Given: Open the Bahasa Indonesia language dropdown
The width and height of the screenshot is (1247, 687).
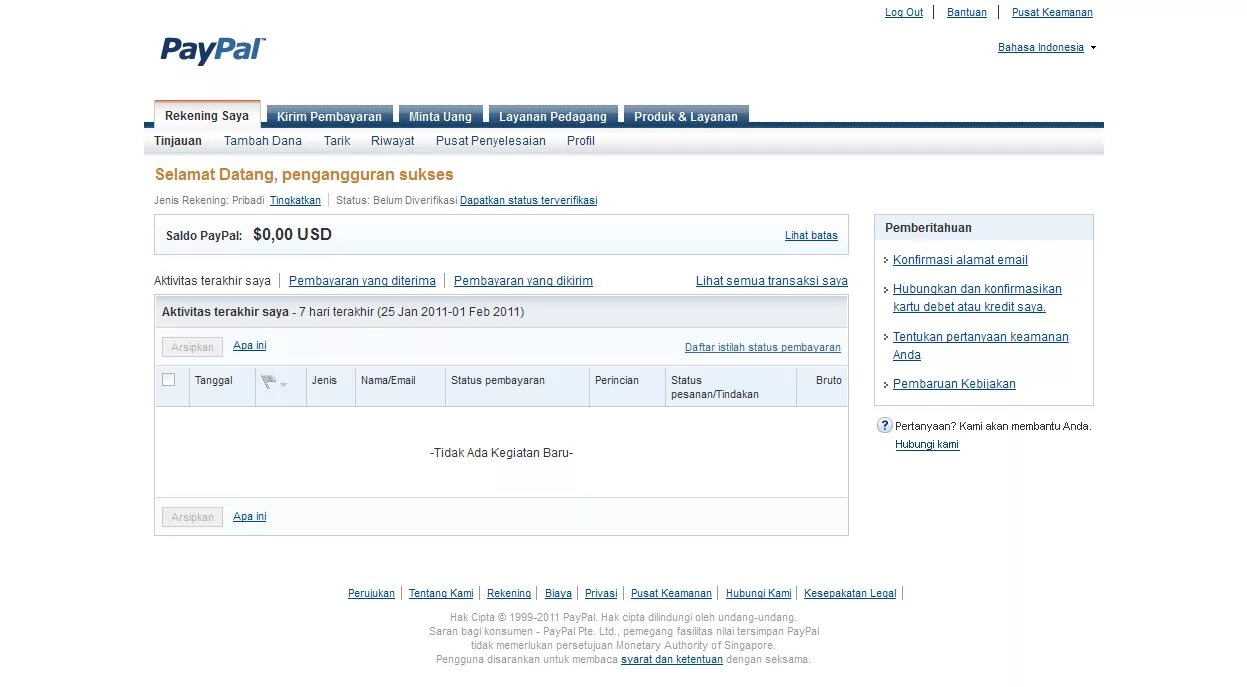Looking at the screenshot, I should 1047,47.
